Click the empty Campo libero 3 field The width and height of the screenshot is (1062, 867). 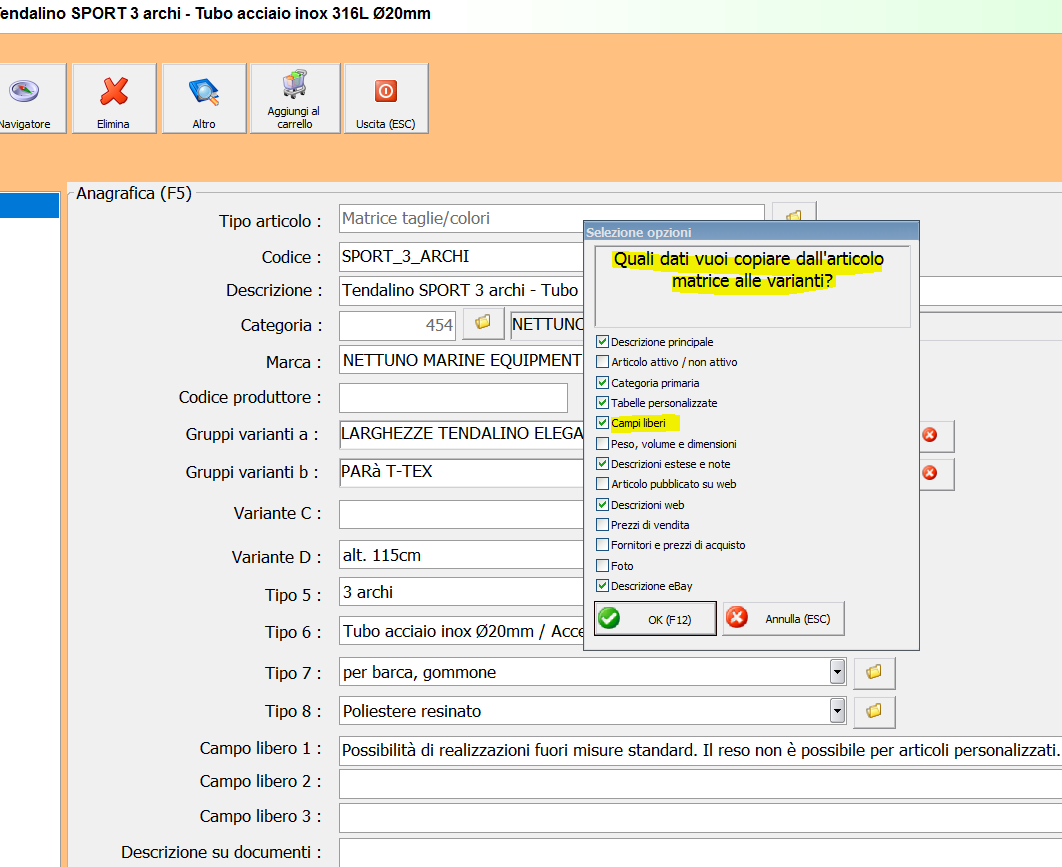click(x=700, y=818)
